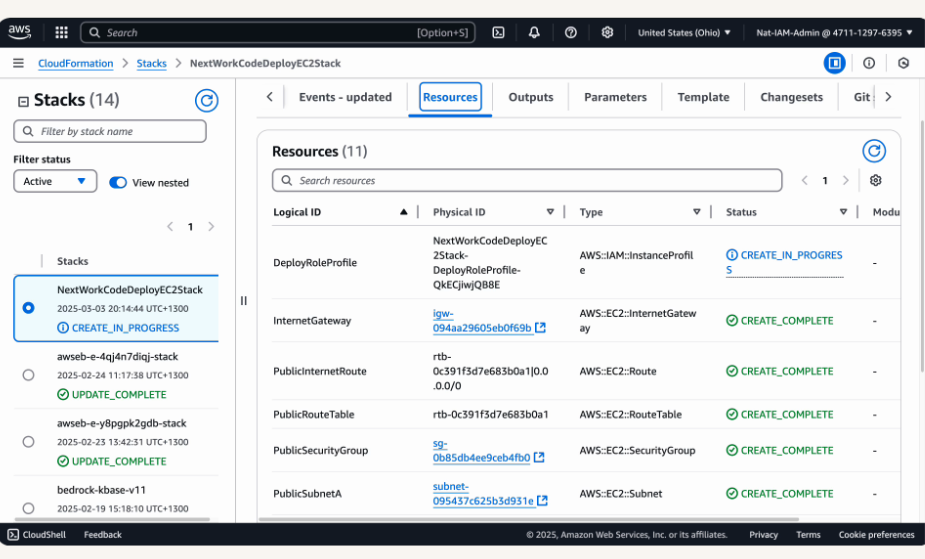Click the Search resources input field

click(527, 180)
